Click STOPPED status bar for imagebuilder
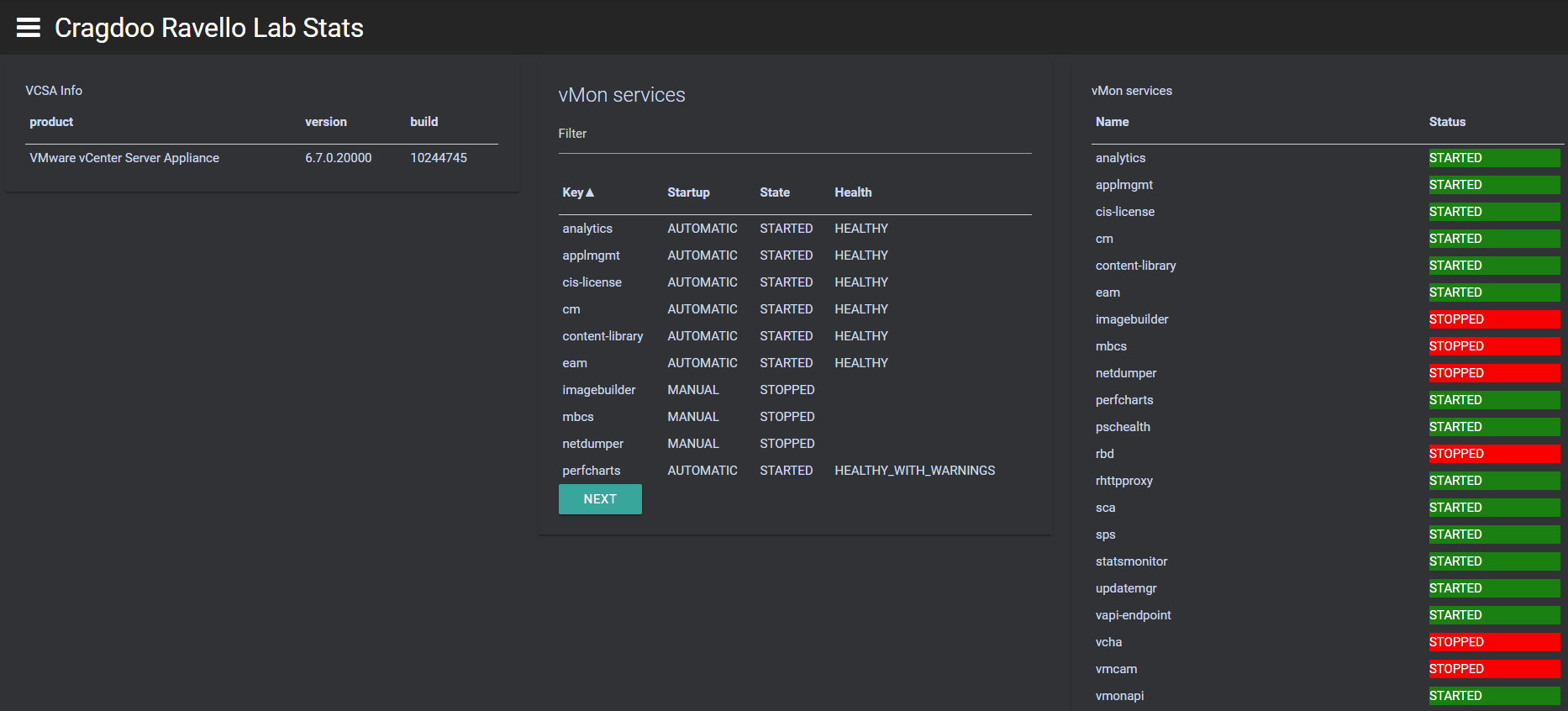Image resolution: width=1568 pixels, height=711 pixels. point(1494,319)
